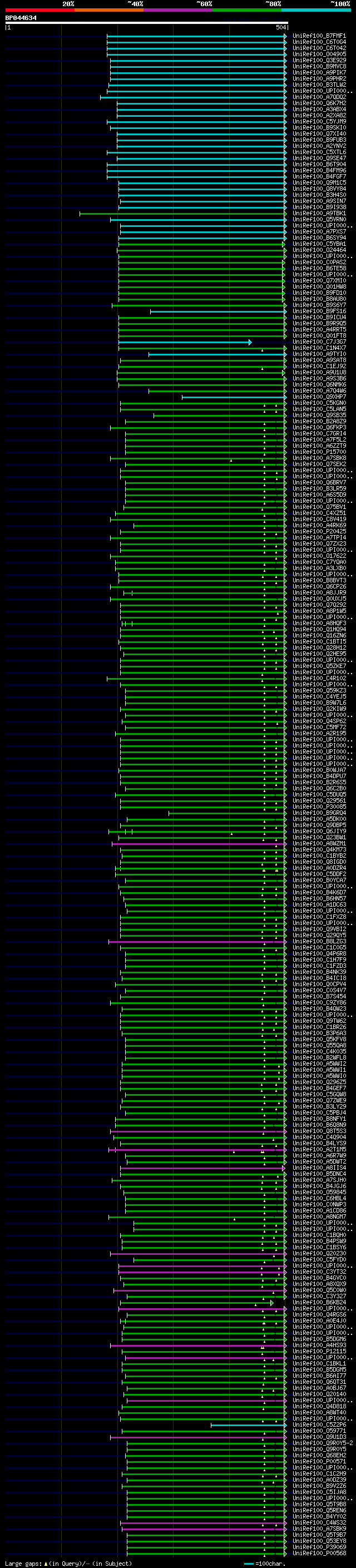356x1568 pixels.
Task: Select hit UniRef100_Q3E929
Action: 319,60
